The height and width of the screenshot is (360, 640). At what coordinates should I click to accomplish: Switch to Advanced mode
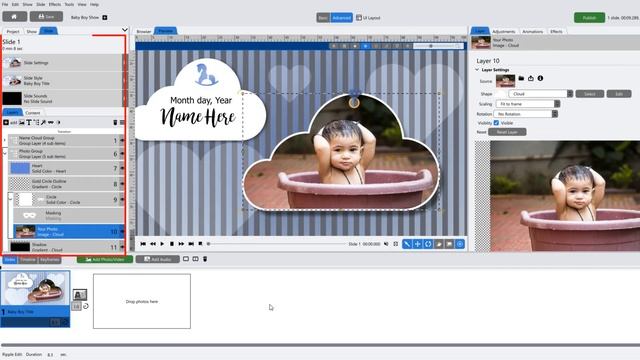click(341, 18)
